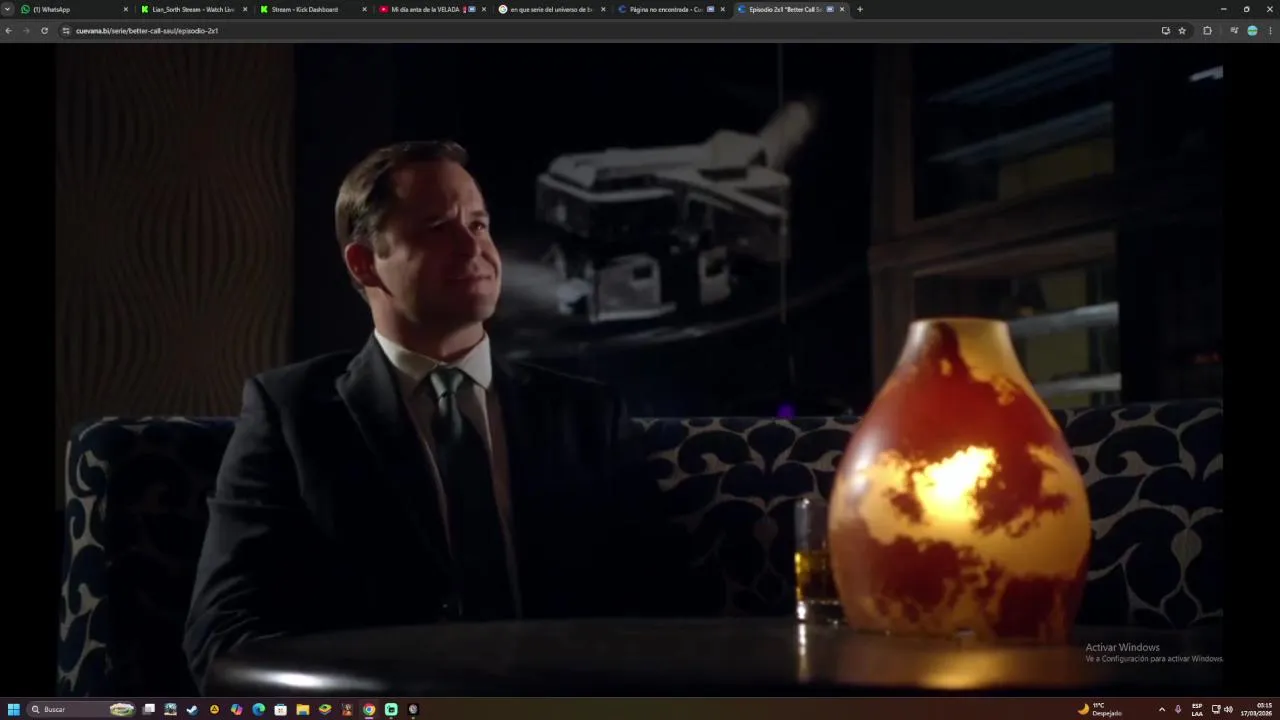
Task: Open the browser extensions menu
Action: tap(1207, 31)
